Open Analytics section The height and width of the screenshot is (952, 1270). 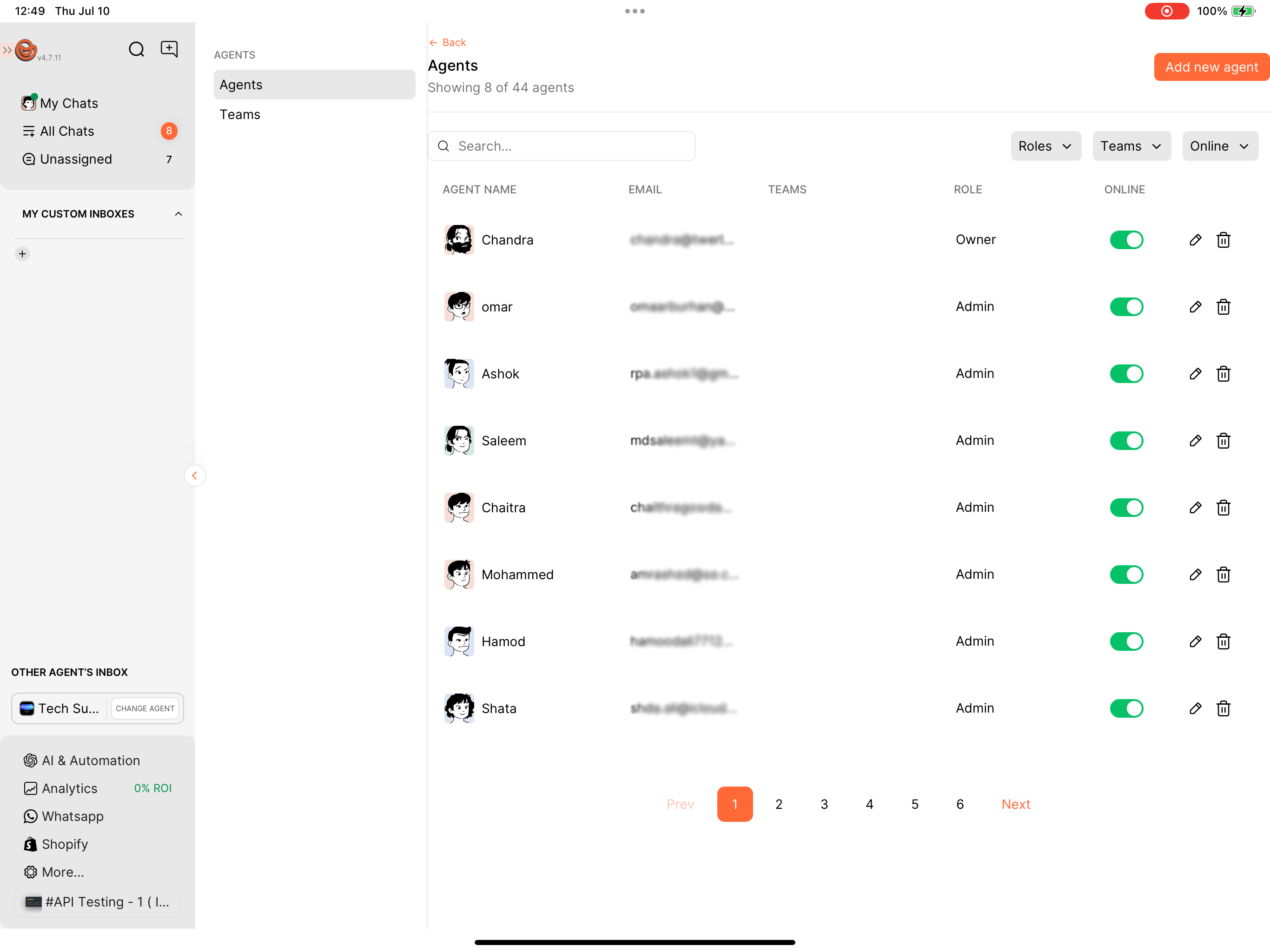(x=60, y=788)
